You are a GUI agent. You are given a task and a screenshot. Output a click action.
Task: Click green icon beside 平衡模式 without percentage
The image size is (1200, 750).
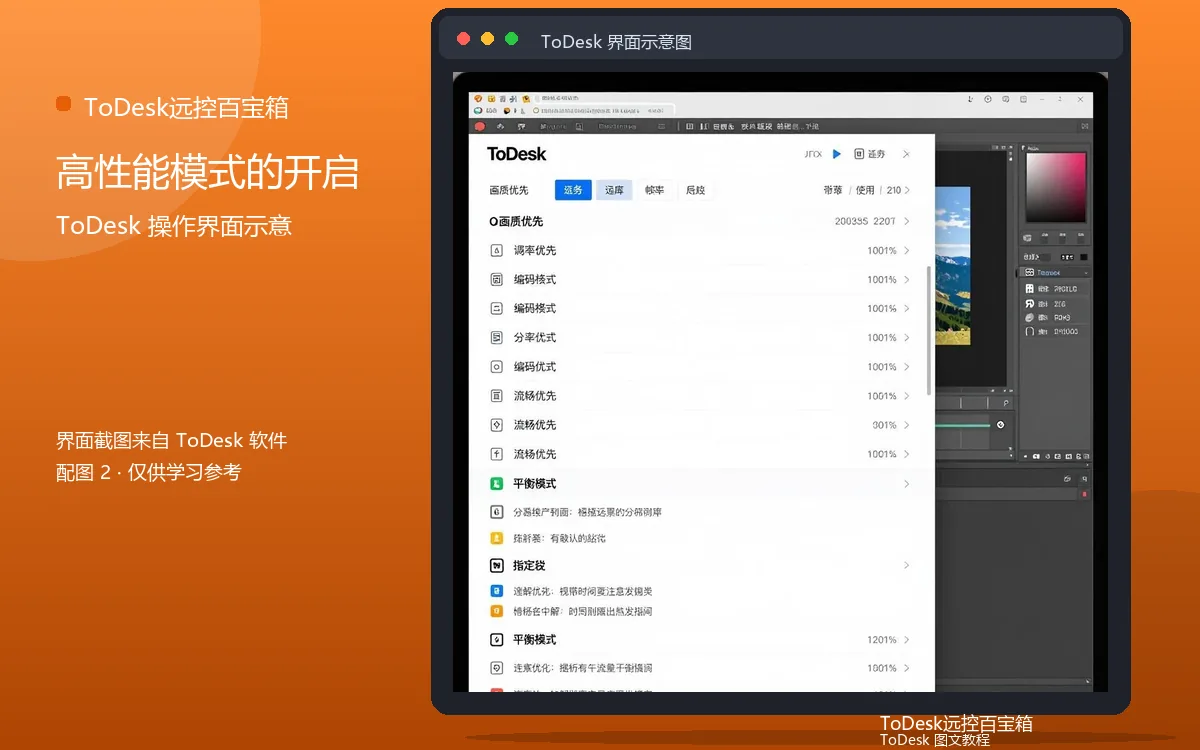[x=496, y=483]
